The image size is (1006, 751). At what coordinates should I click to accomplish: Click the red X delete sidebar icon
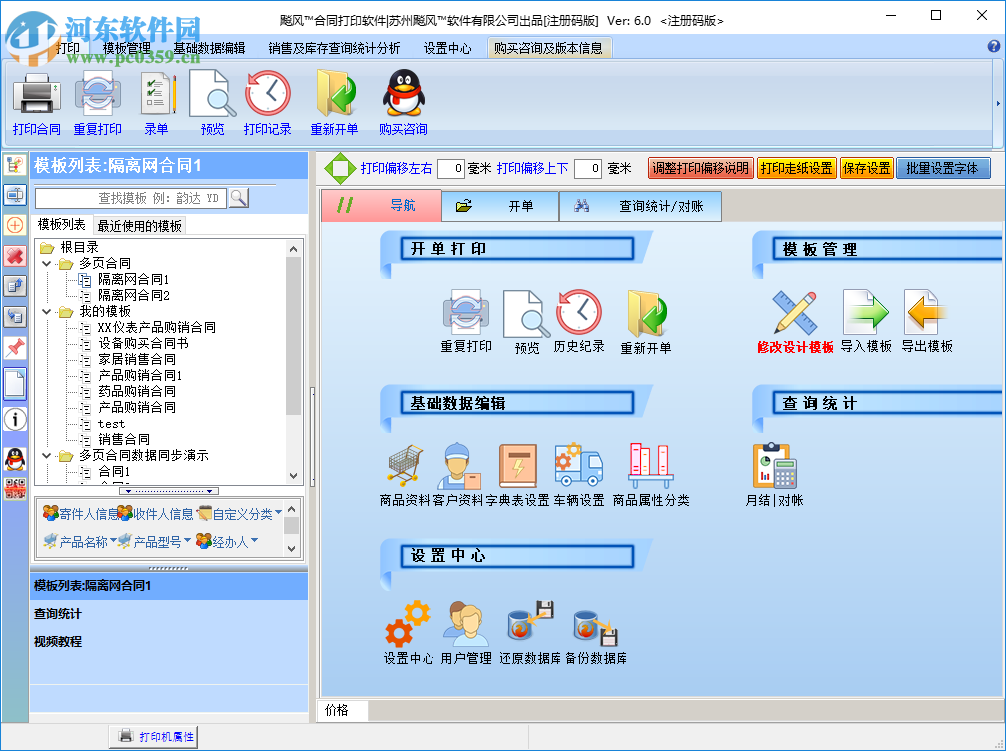[x=15, y=256]
